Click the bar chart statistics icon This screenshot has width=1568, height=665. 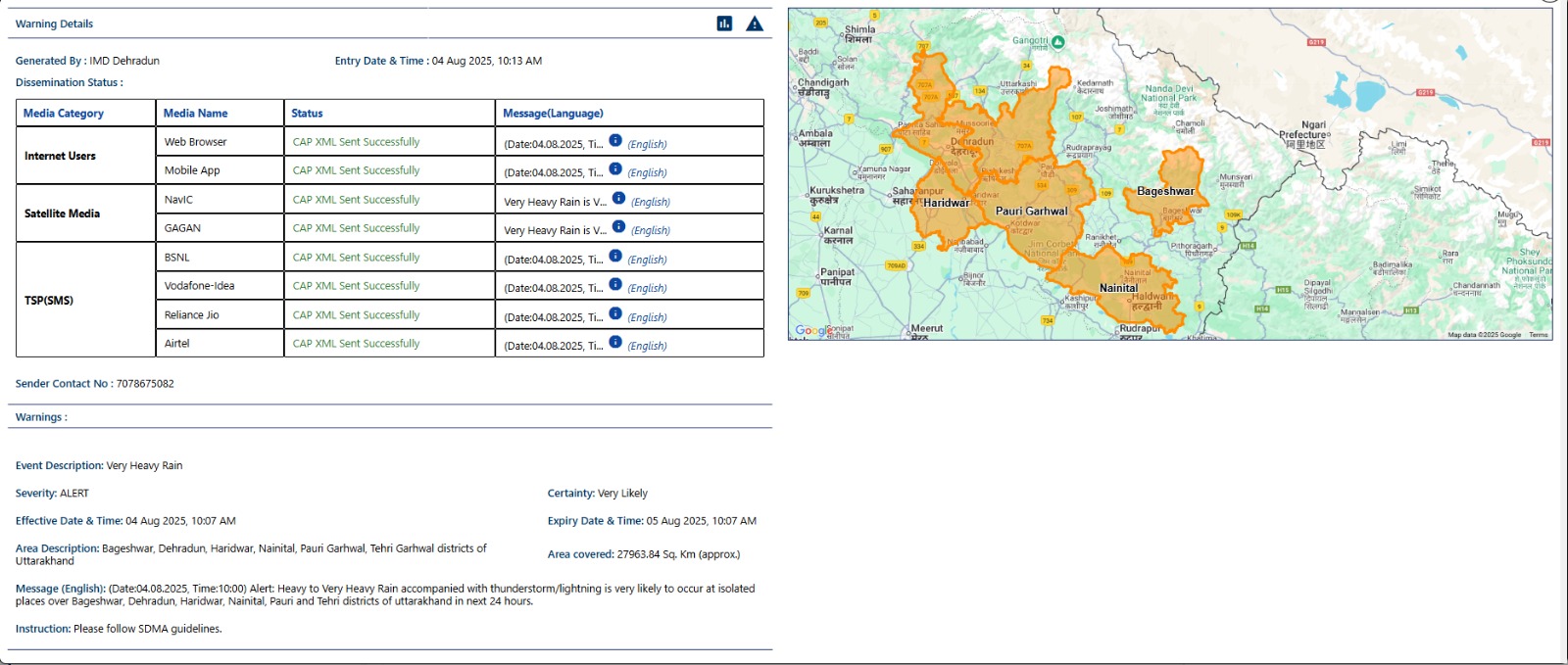pyautogui.click(x=724, y=24)
